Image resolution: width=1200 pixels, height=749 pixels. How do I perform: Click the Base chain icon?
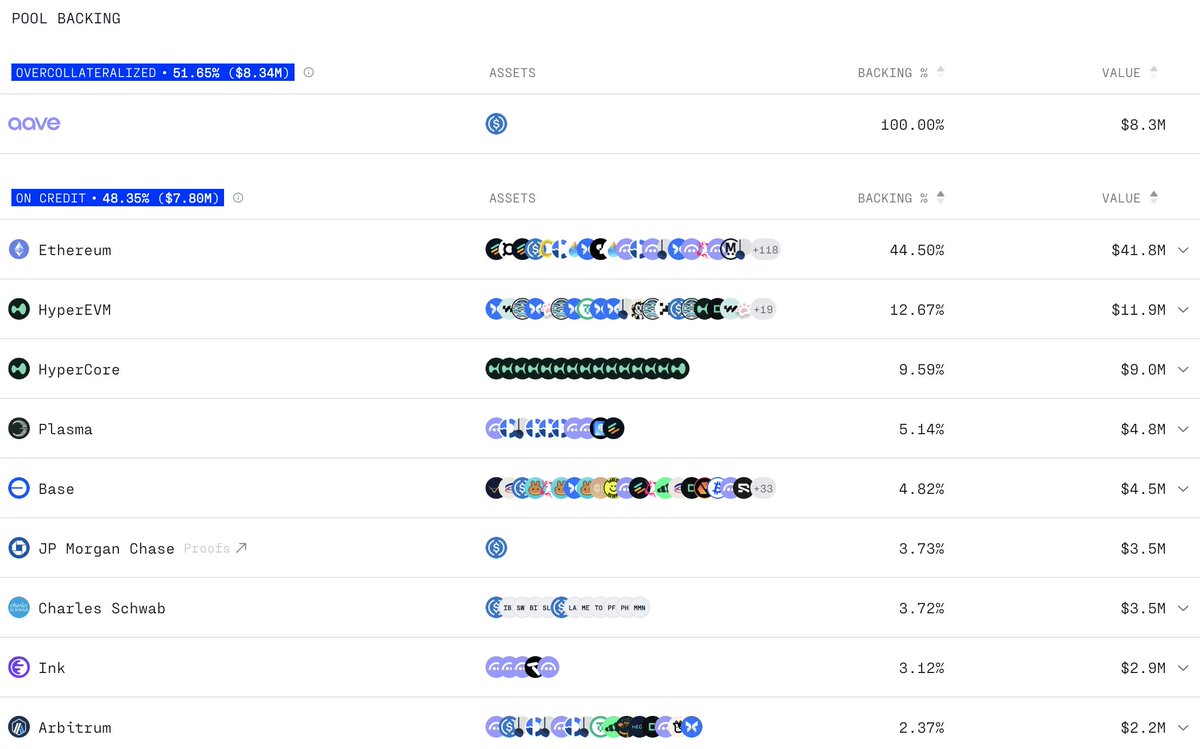click(x=19, y=489)
